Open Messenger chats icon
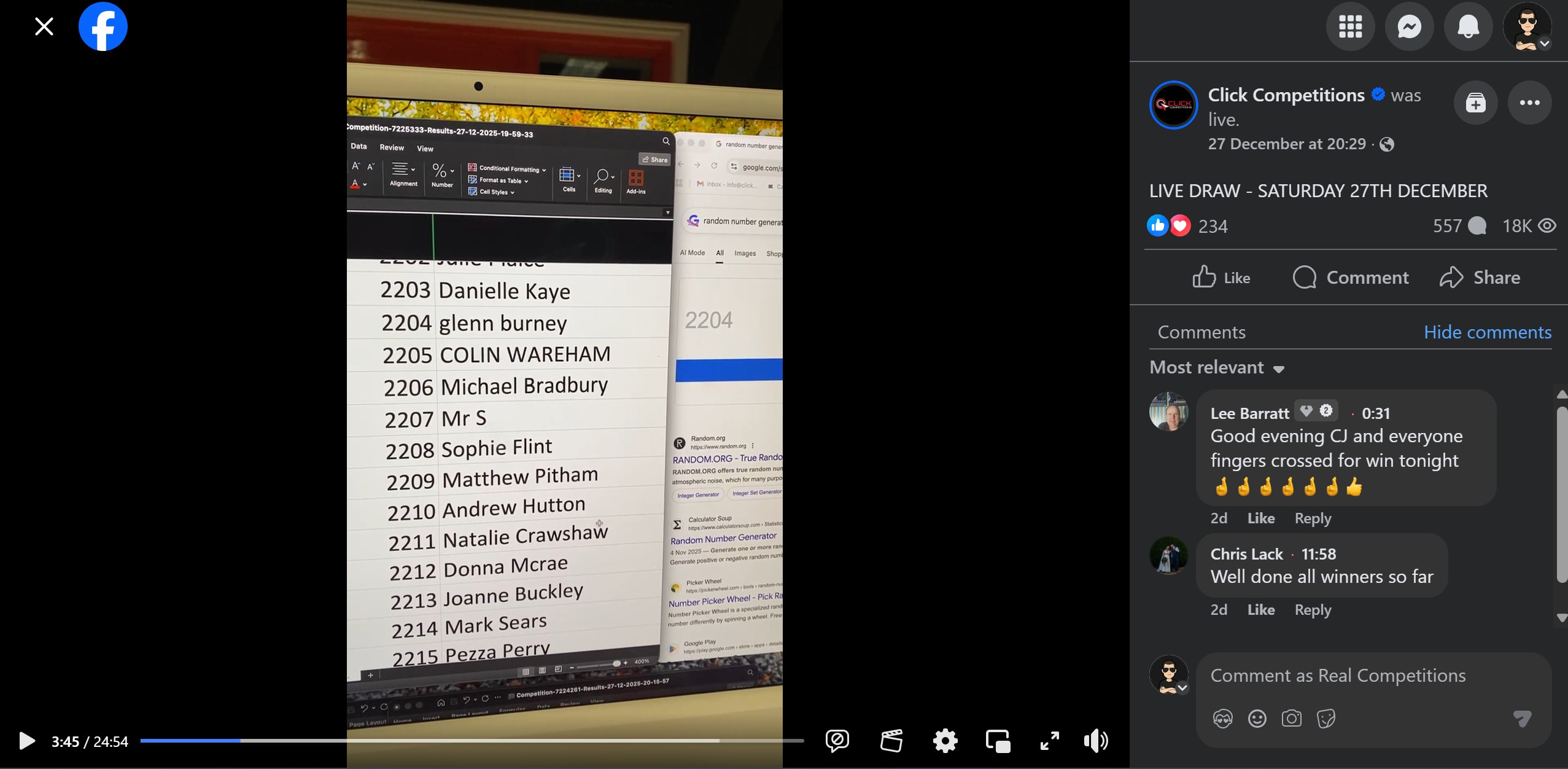 [1409, 26]
